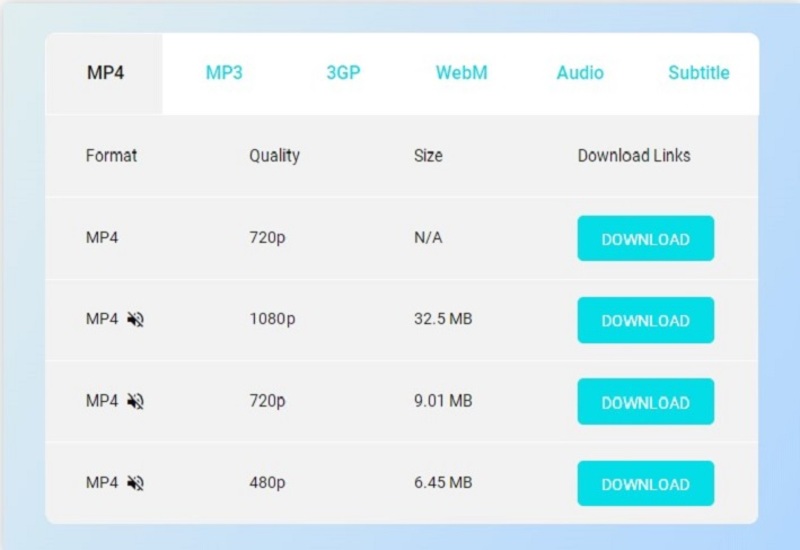Click the no-audio icon in the 9.01 MB row
The width and height of the screenshot is (800, 550).
tap(136, 401)
